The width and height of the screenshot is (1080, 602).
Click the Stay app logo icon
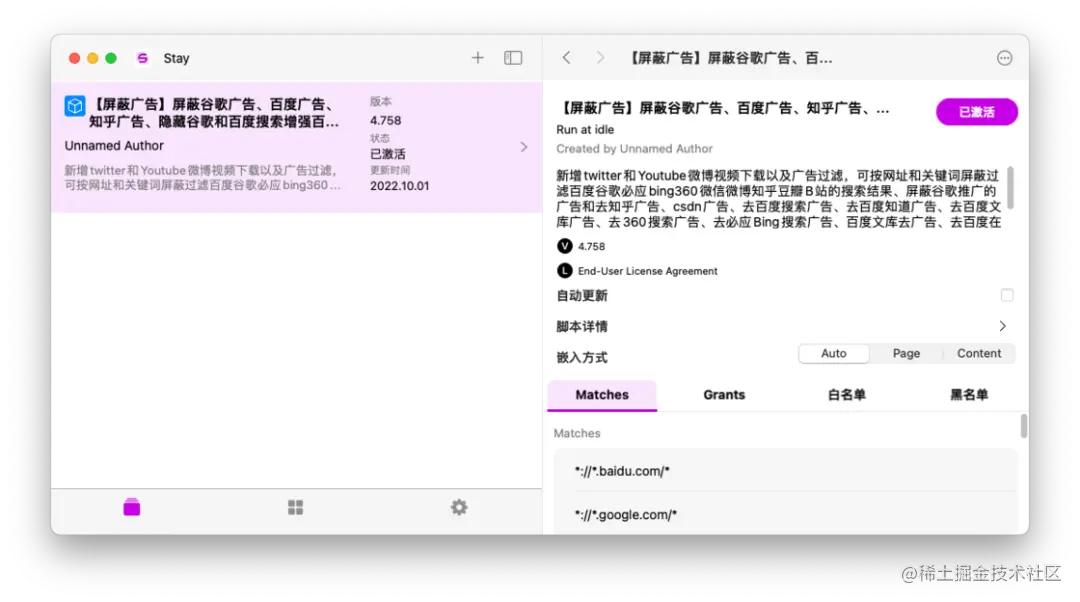143,58
